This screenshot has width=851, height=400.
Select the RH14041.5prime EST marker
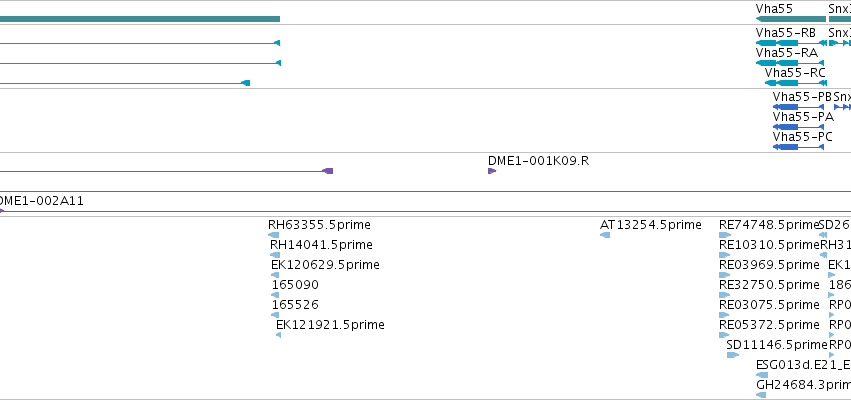tap(275, 255)
